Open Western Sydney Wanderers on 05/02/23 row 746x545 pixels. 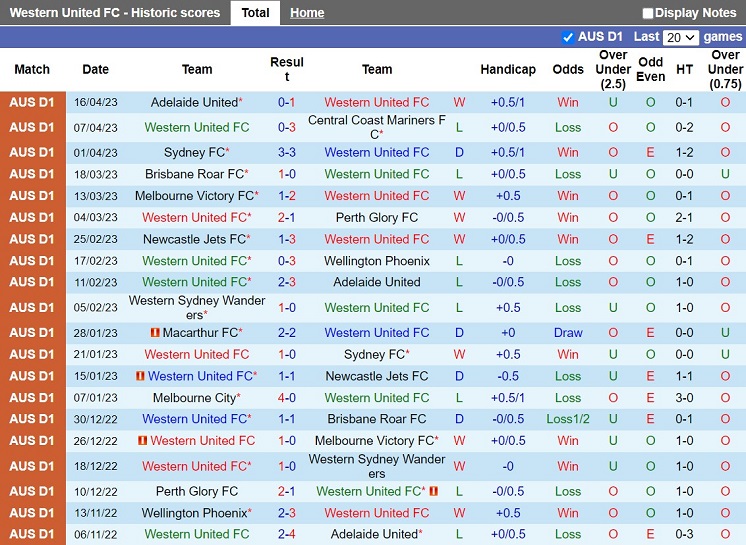pyautogui.click(x=196, y=307)
